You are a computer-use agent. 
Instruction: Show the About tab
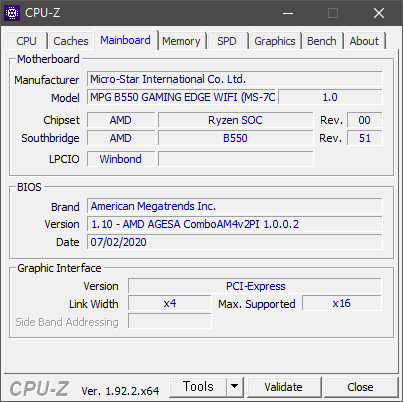point(364,41)
